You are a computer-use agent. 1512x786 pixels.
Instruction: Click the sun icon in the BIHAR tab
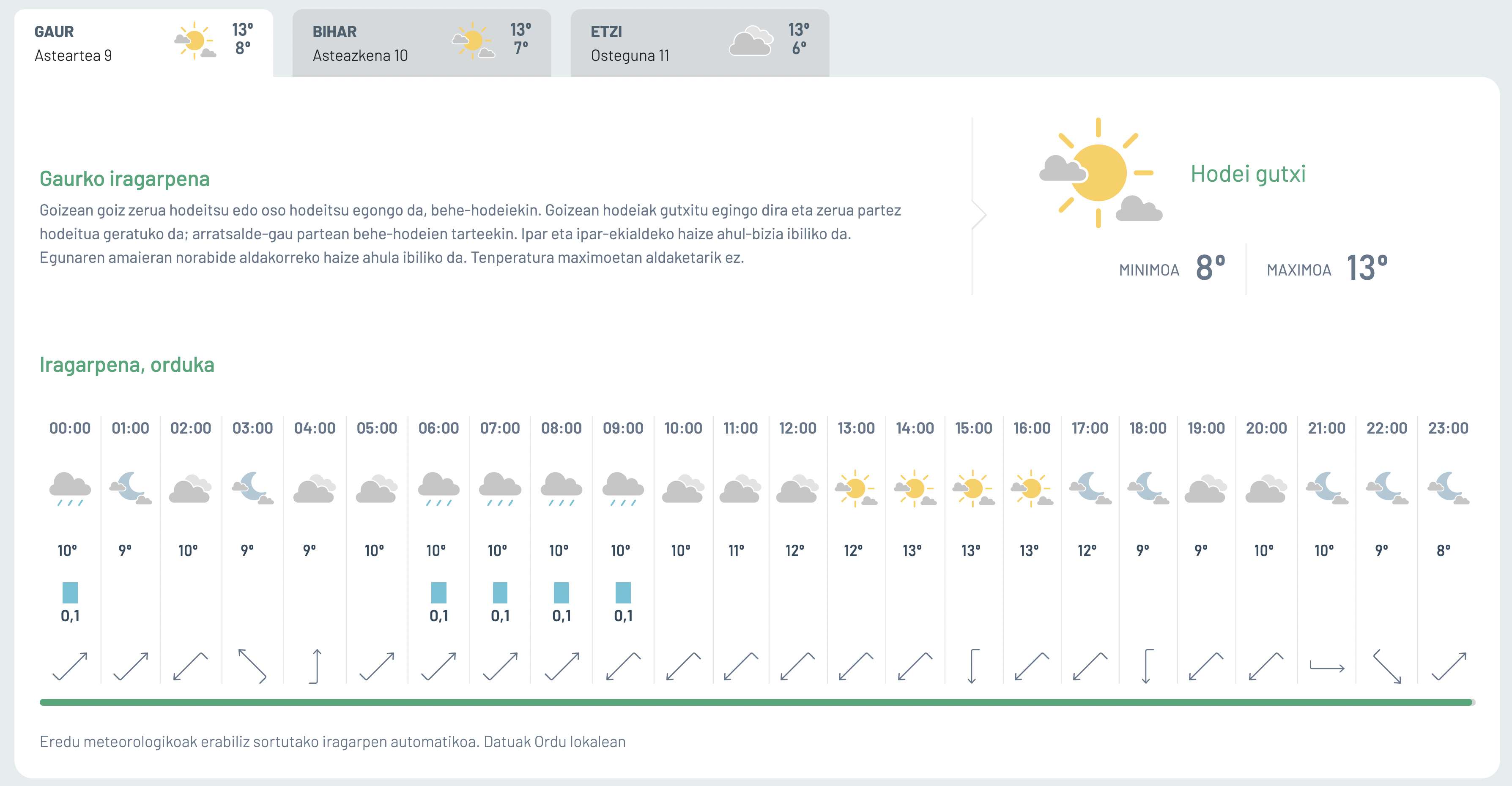[x=473, y=41]
